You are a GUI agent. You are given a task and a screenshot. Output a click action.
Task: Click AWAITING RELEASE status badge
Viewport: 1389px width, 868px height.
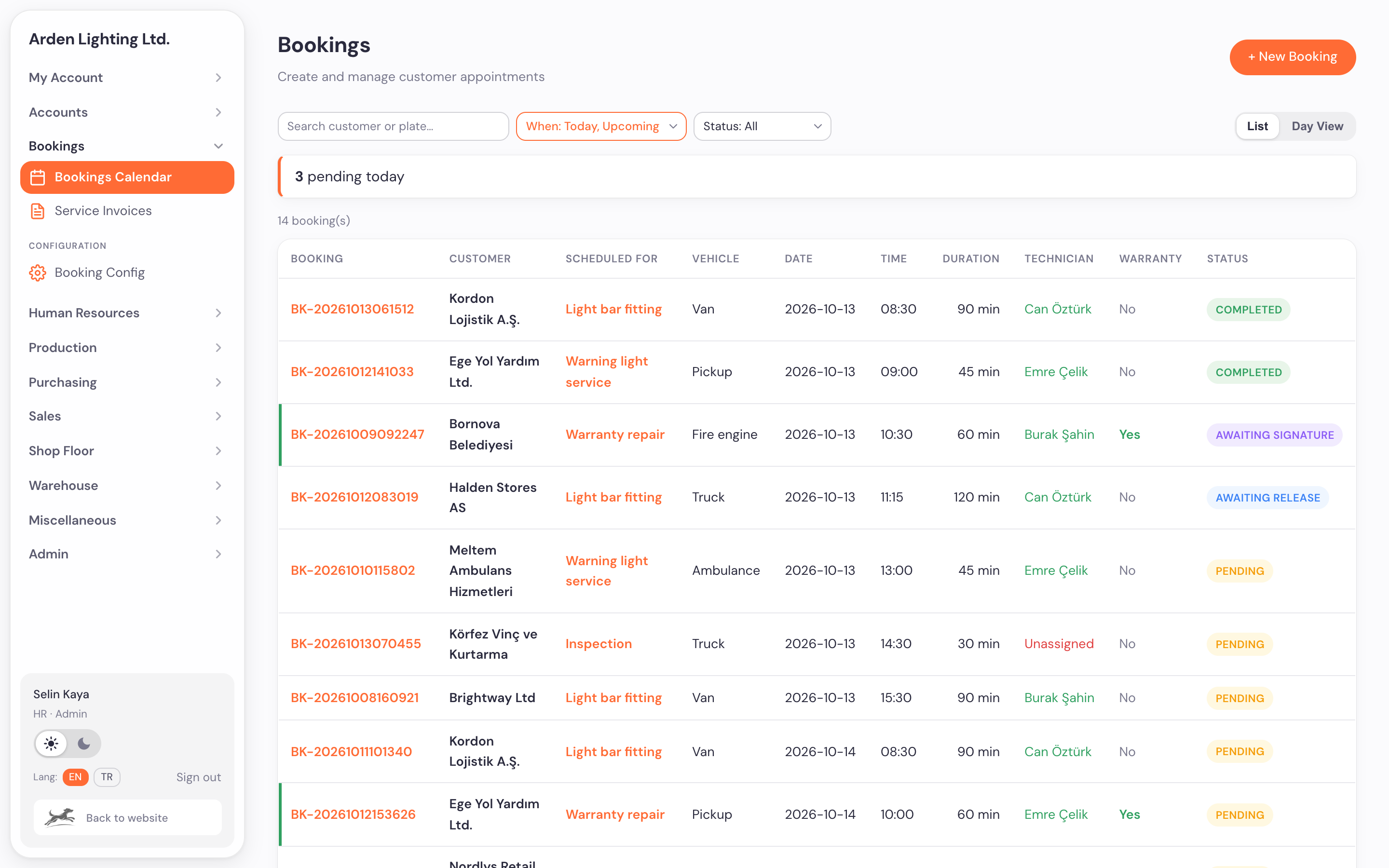point(1267,498)
